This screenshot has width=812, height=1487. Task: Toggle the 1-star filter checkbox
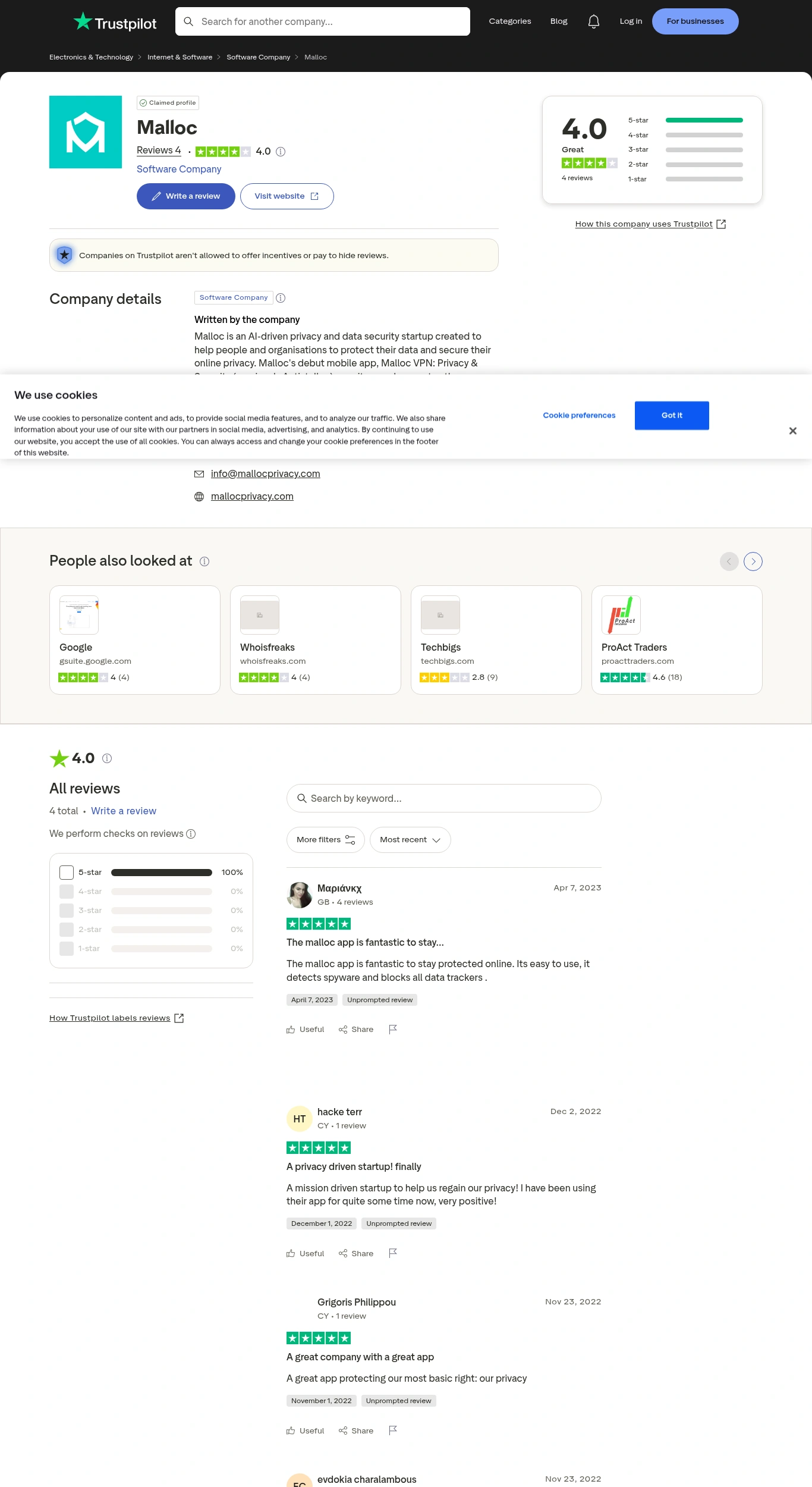click(x=67, y=949)
